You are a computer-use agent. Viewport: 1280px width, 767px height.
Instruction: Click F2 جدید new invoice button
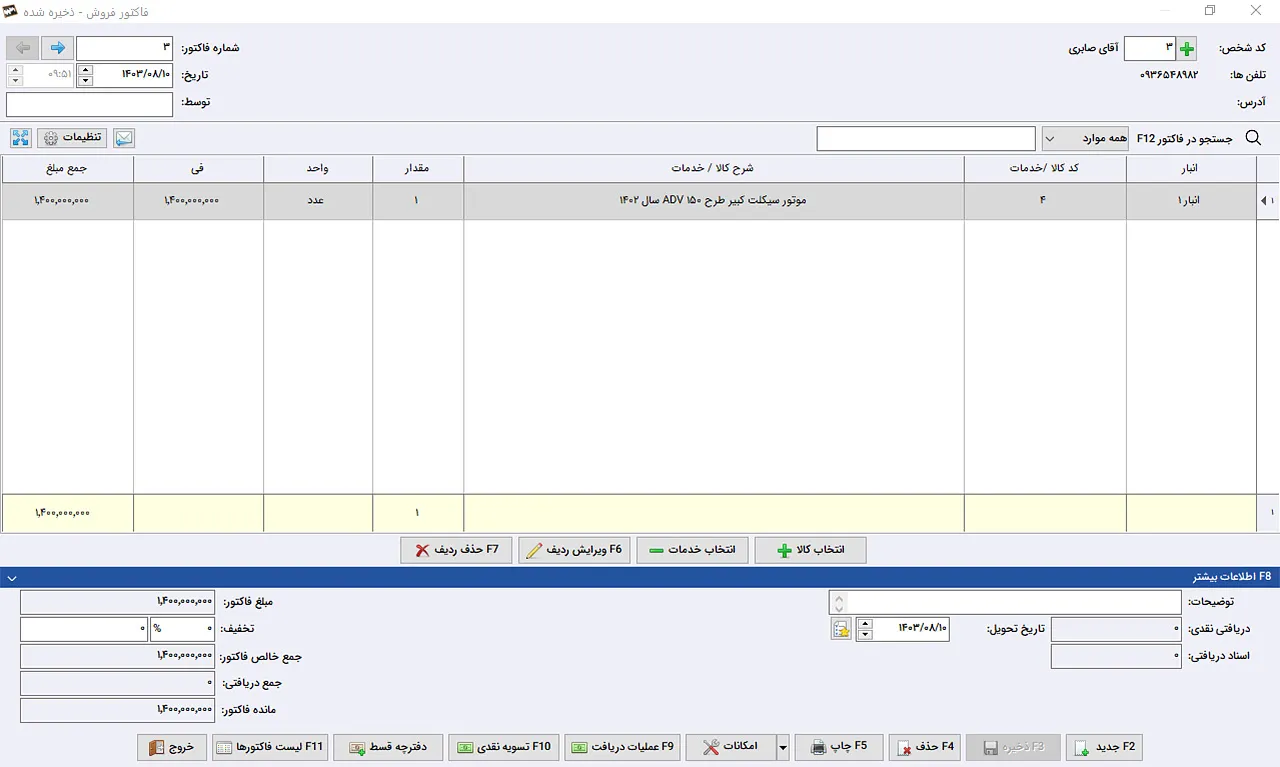(x=1104, y=747)
